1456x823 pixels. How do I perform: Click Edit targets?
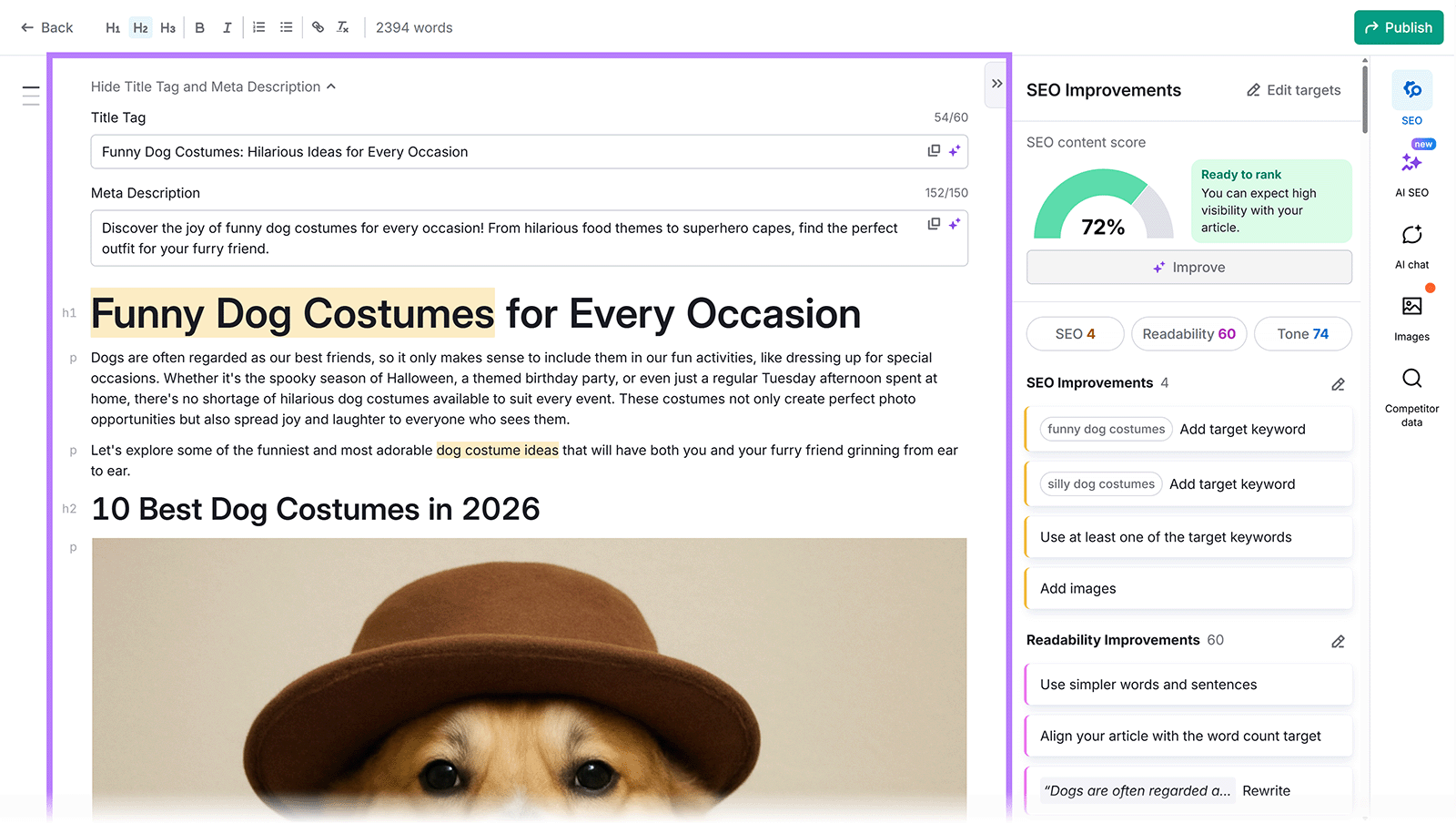click(x=1293, y=90)
